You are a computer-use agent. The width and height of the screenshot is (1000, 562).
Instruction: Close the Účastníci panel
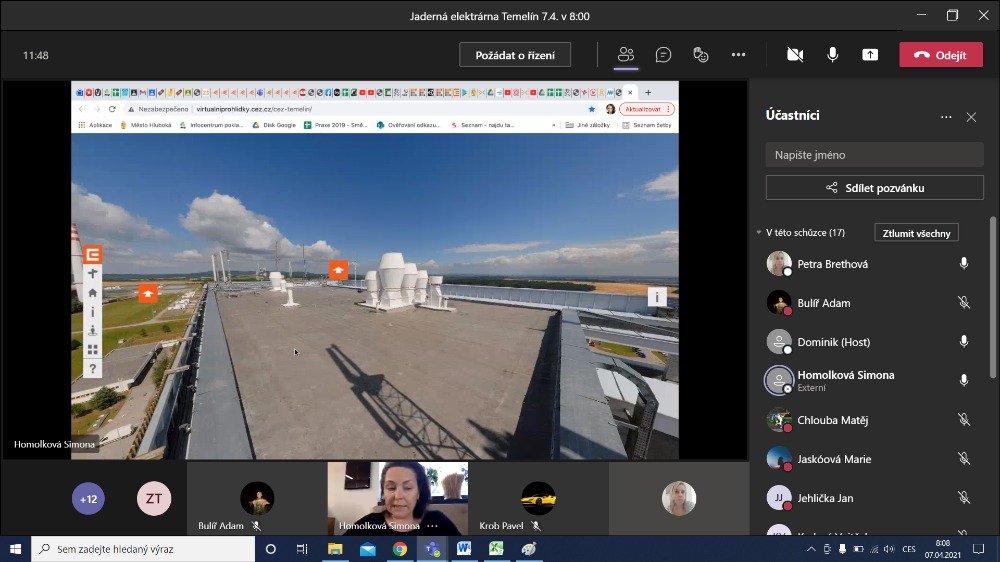(971, 117)
